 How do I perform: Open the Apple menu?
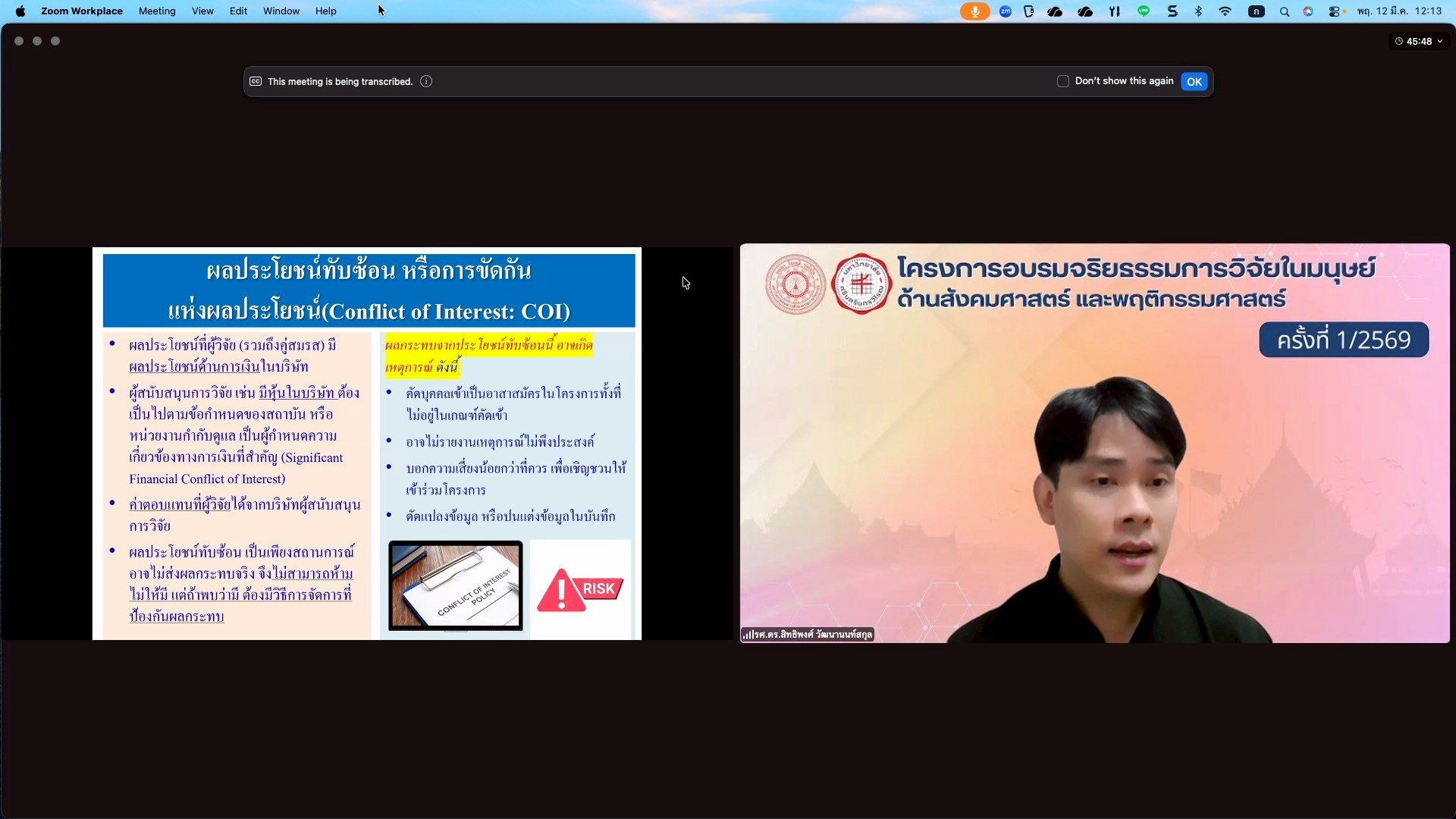click(20, 11)
